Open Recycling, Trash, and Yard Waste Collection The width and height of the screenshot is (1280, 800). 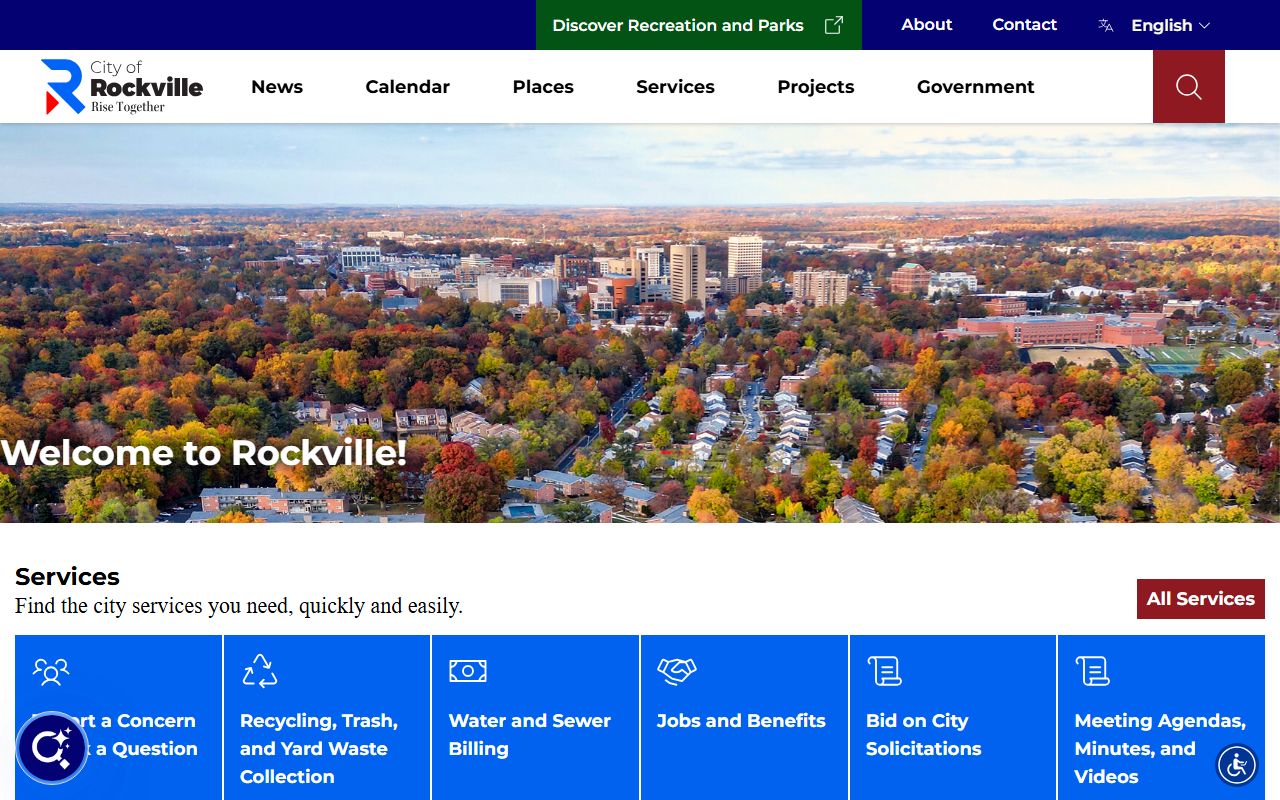(327, 718)
